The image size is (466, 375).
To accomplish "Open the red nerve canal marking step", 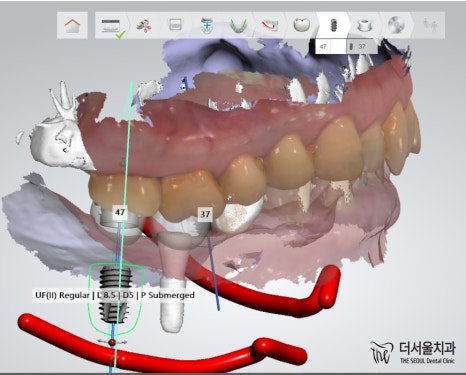I will pos(269,25).
